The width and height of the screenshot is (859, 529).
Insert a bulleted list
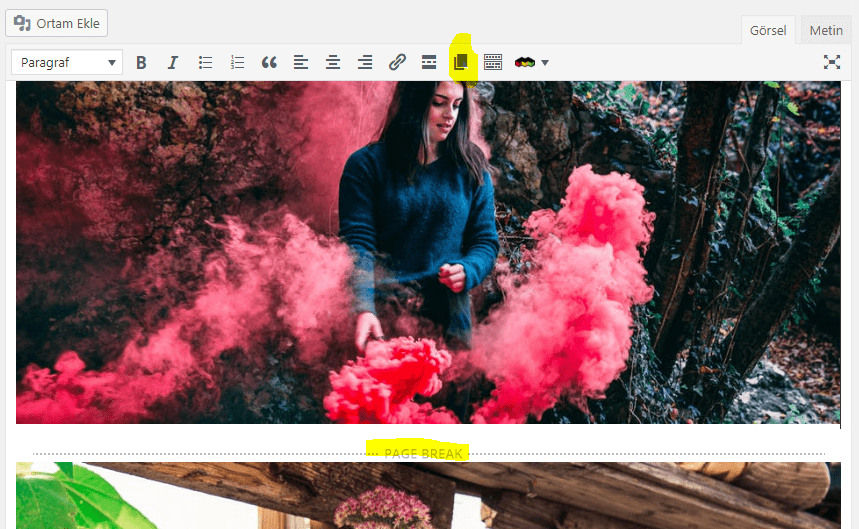[205, 62]
